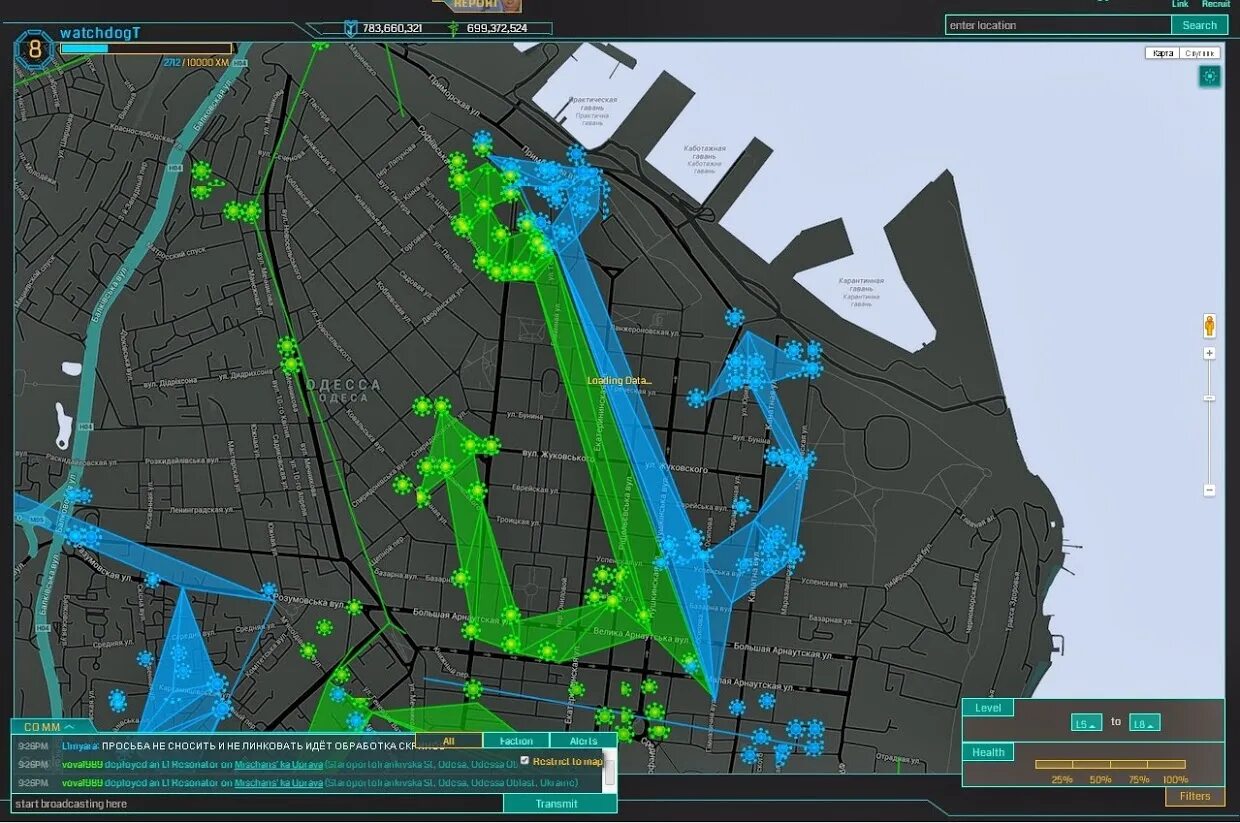1240x823 pixels.
Task: Click the XM energy progress bar
Action: click(x=146, y=47)
